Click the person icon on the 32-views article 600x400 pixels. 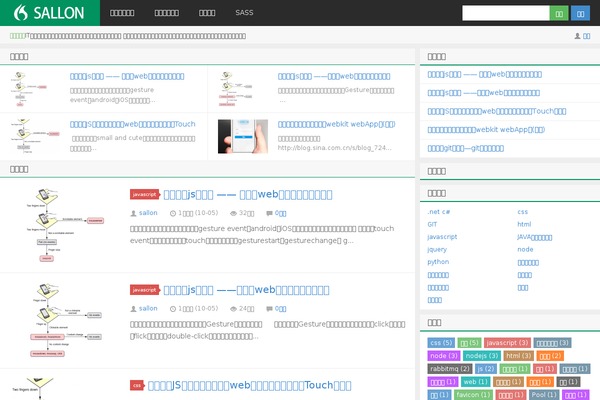click(133, 213)
